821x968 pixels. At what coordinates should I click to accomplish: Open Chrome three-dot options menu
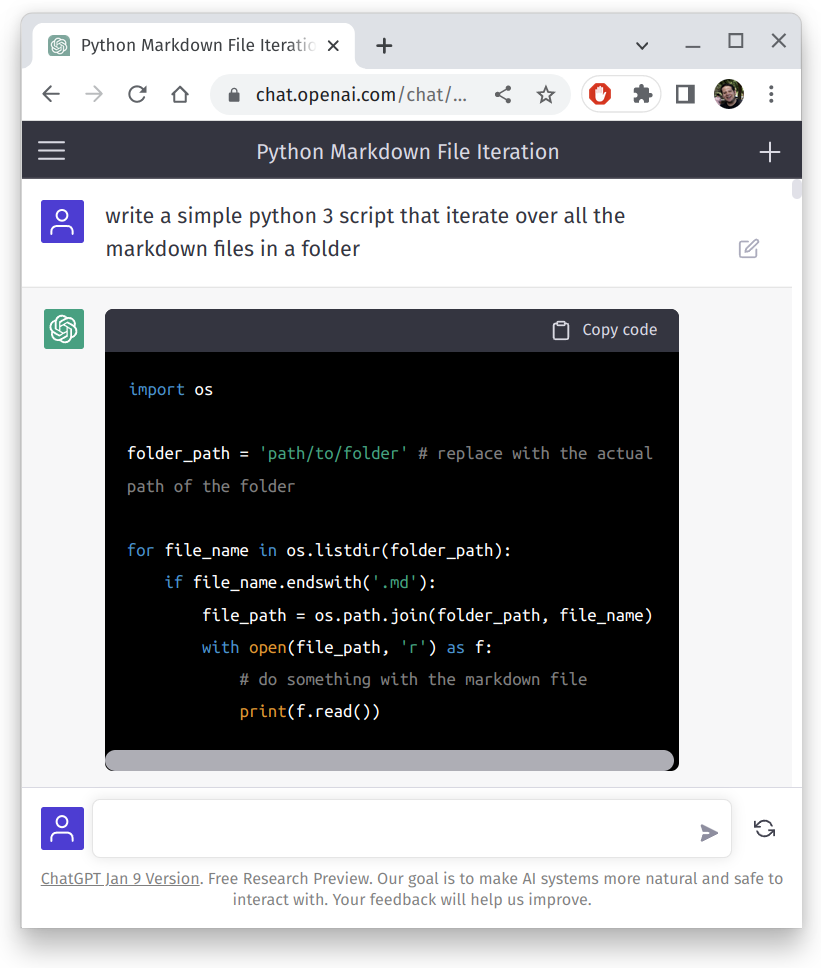[771, 94]
